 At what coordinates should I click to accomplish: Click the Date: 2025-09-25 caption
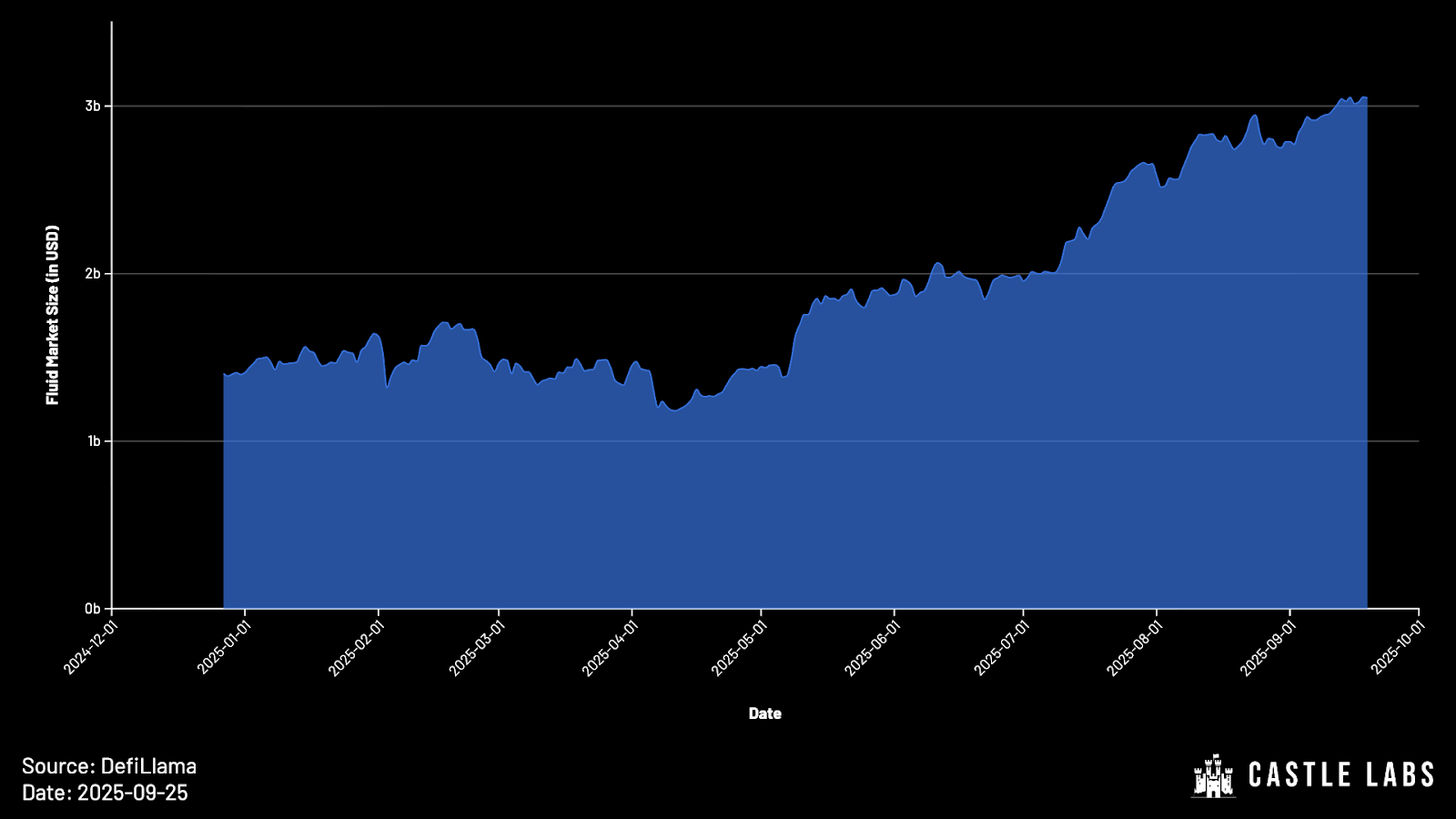pos(105,793)
